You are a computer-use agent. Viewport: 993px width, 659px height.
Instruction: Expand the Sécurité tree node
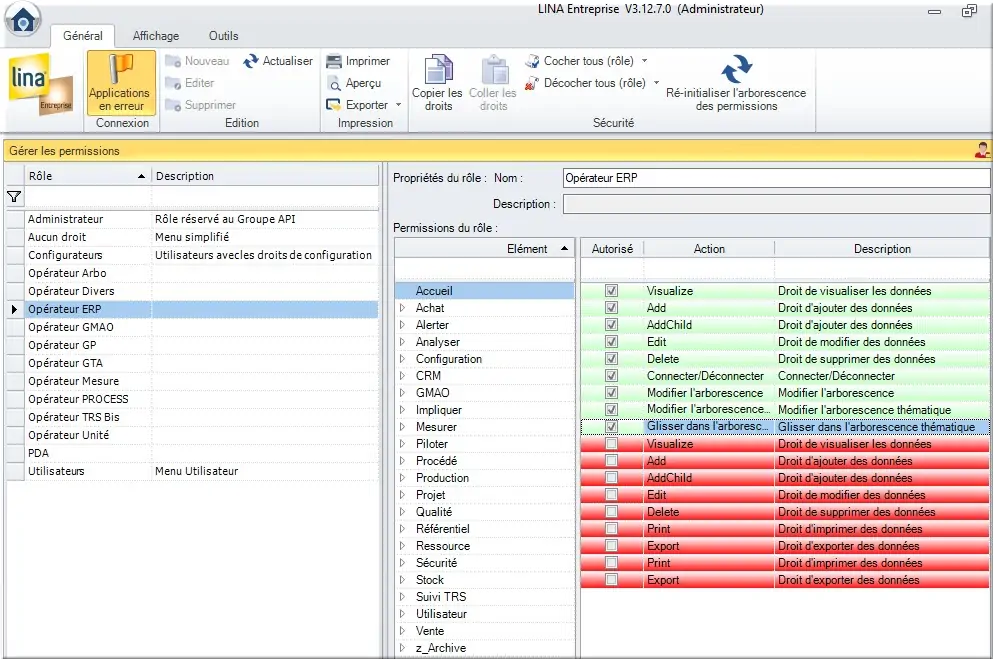[402, 563]
